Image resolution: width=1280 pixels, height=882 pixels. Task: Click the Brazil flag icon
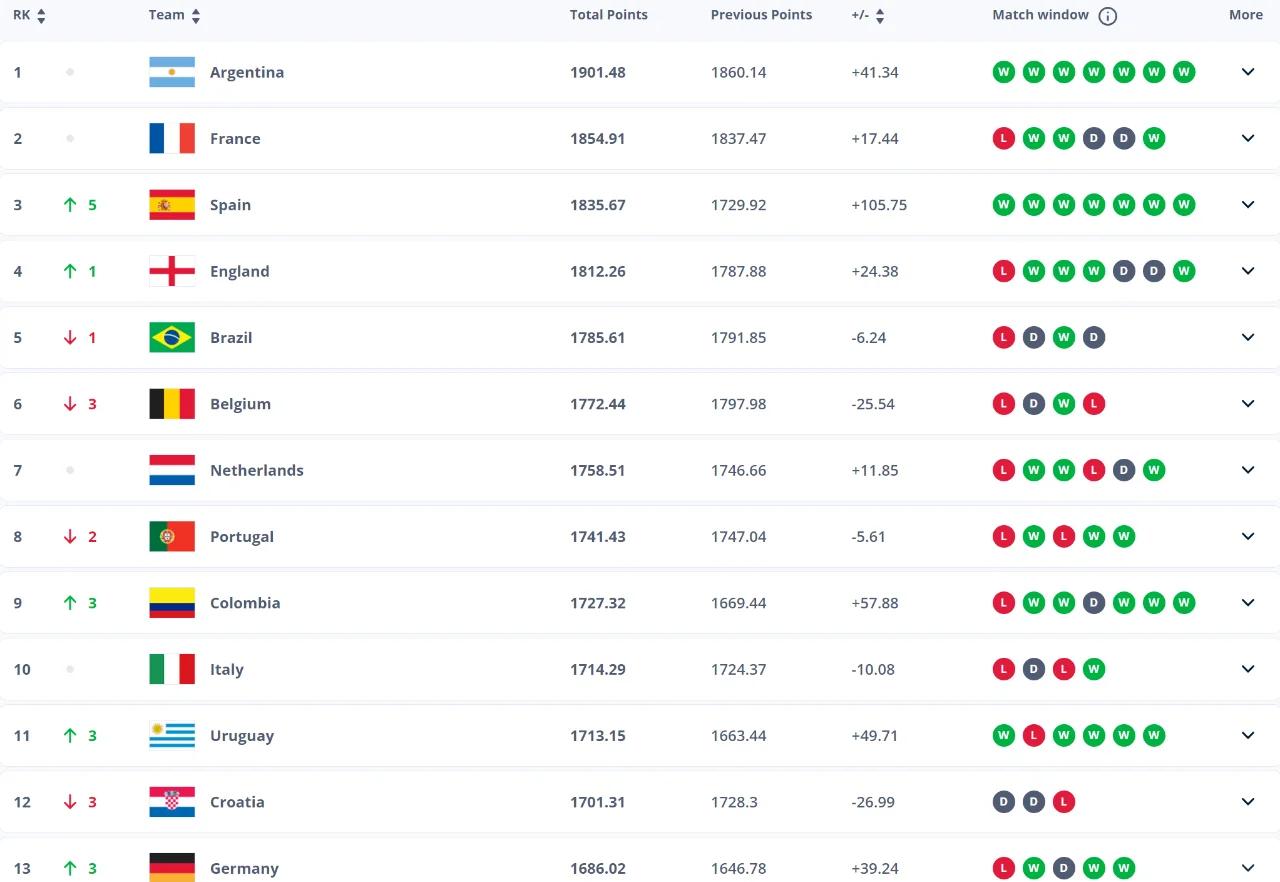[172, 338]
